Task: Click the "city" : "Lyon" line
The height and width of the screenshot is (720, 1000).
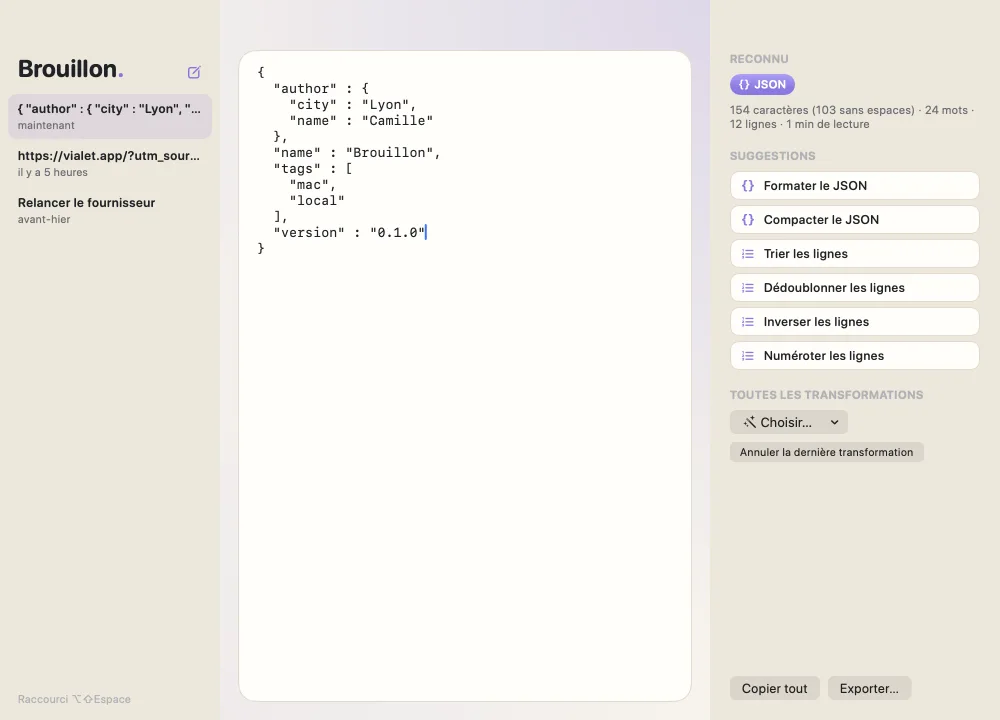Action: tap(353, 105)
